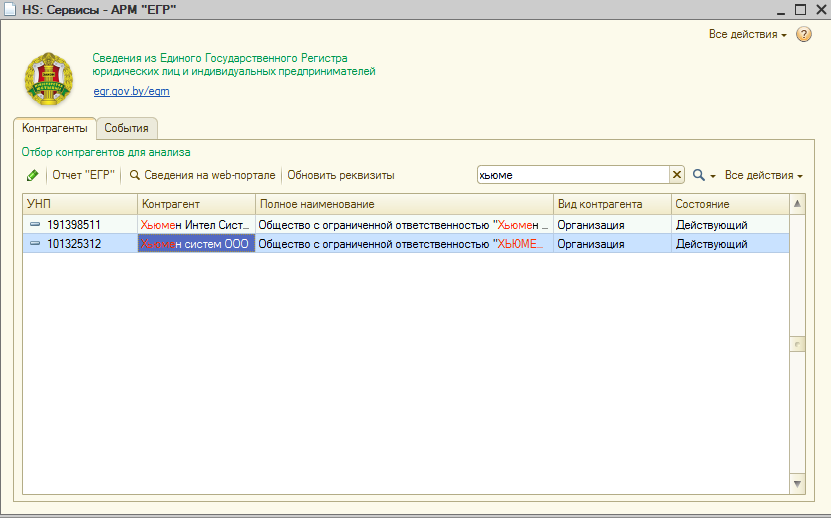Viewport: 831px width, 518px height.
Task: Click row icon for УНП 191398511
Action: point(34,225)
